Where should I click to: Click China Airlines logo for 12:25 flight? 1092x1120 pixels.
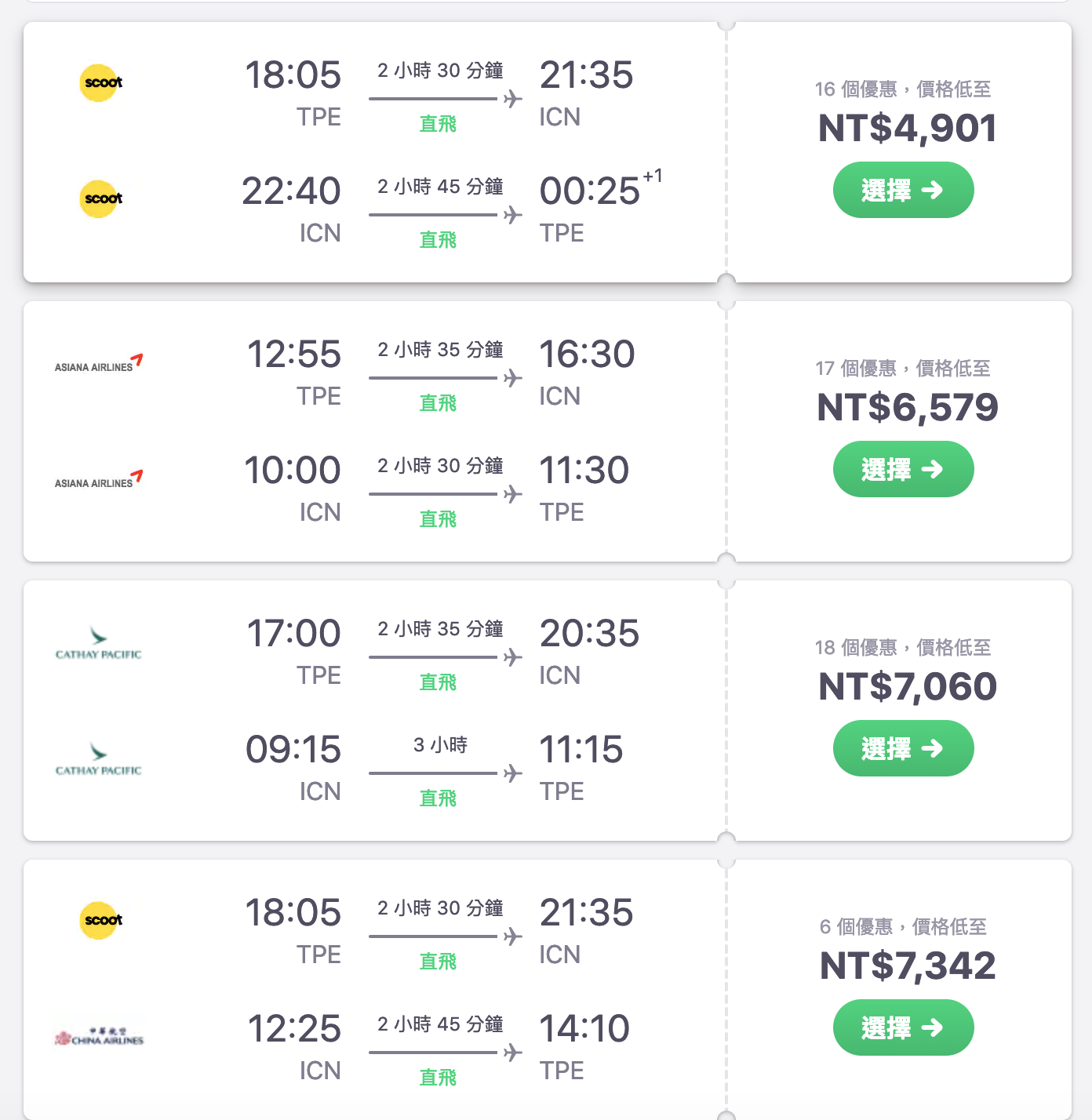pyautogui.click(x=99, y=1037)
